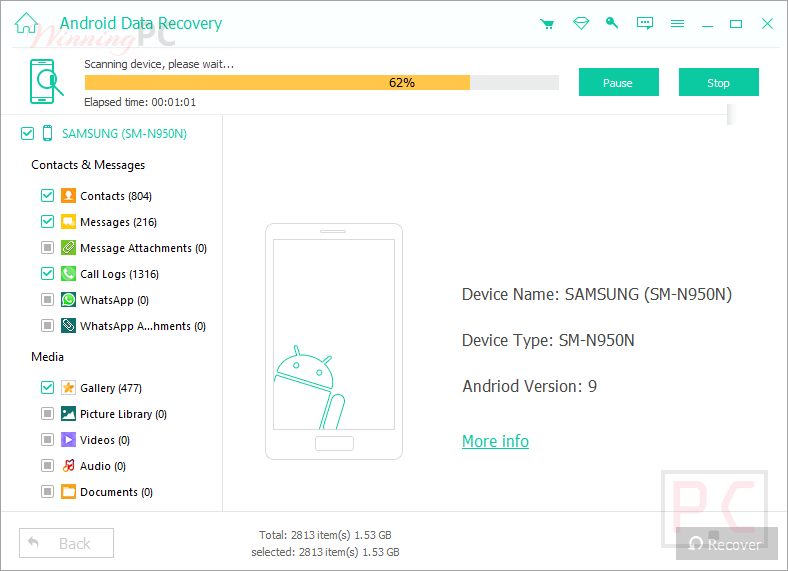This screenshot has width=788, height=571.
Task: Select the SAMSUNG (SM-N950N) device label
Action: click(125, 134)
